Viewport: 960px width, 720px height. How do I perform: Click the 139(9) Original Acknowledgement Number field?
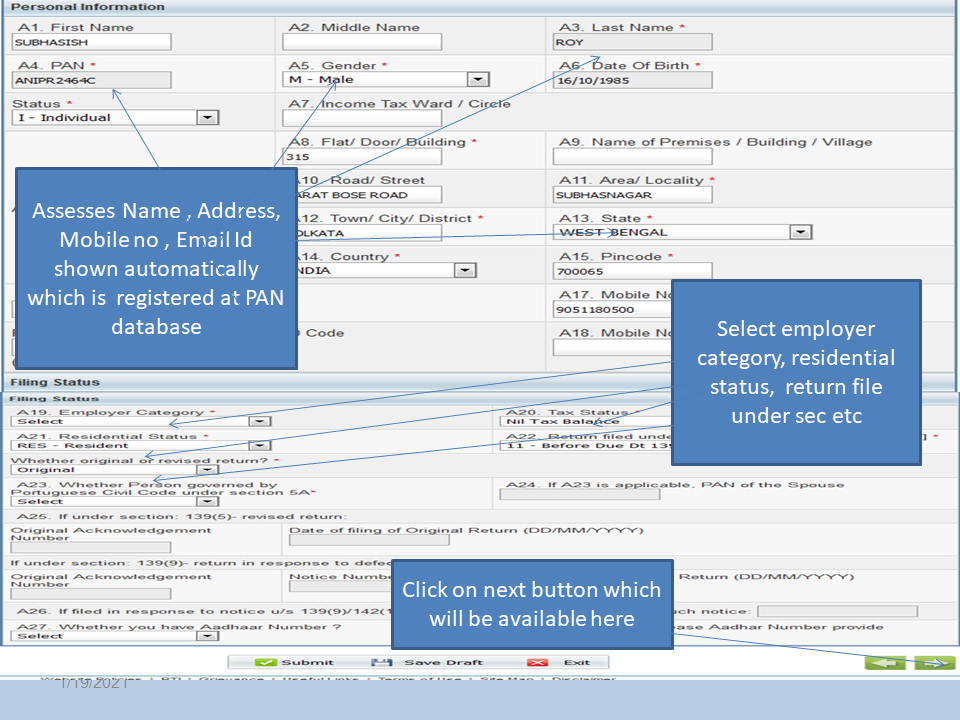coord(91,594)
